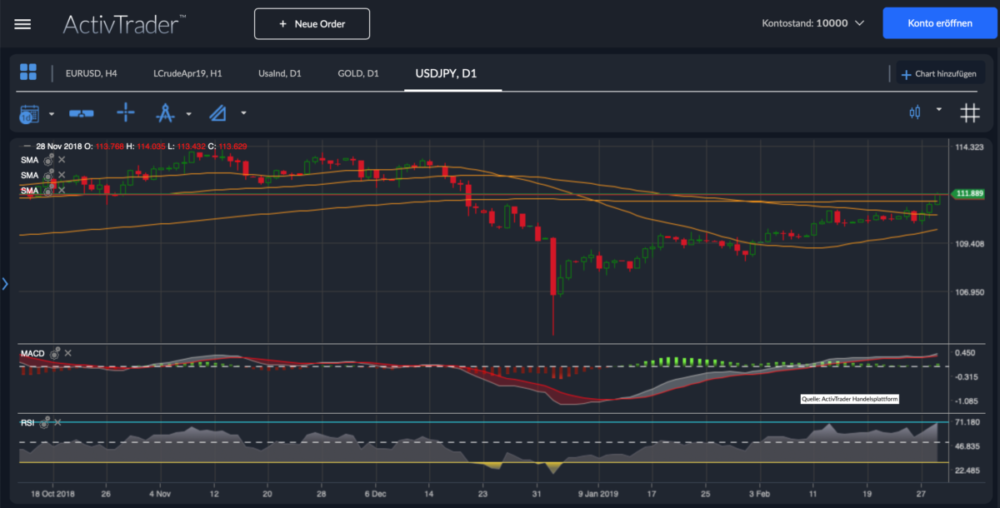Expand the triangle ruler tool dropdown arrow
Screen dimensions: 1000x508
coord(244,113)
